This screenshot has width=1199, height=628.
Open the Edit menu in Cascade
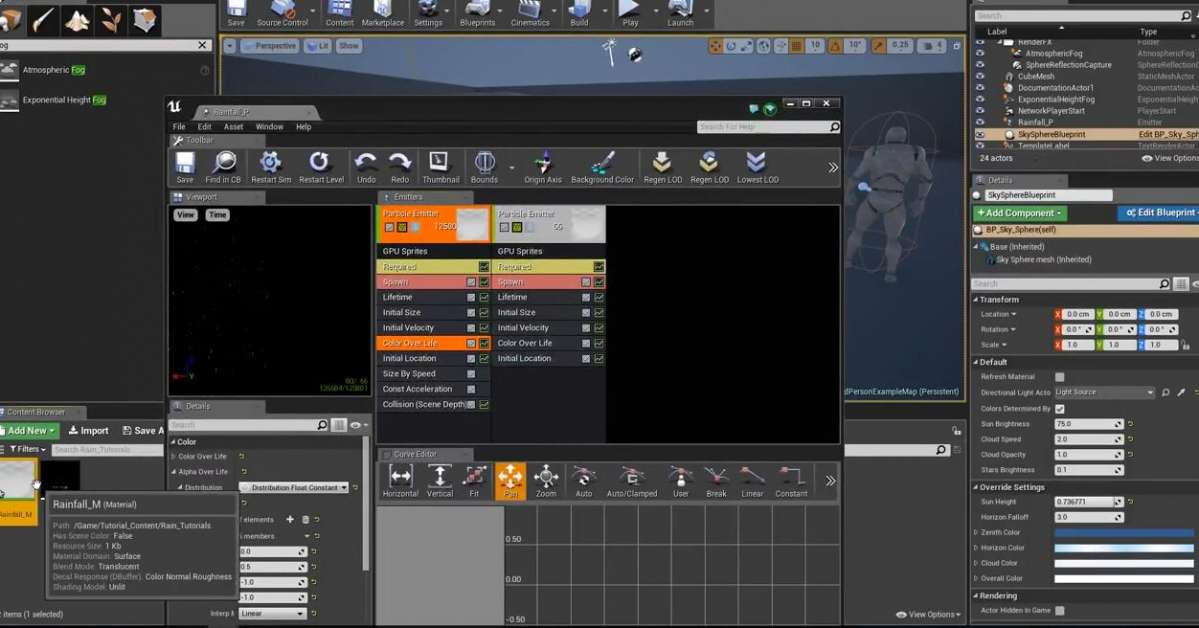pyautogui.click(x=204, y=127)
